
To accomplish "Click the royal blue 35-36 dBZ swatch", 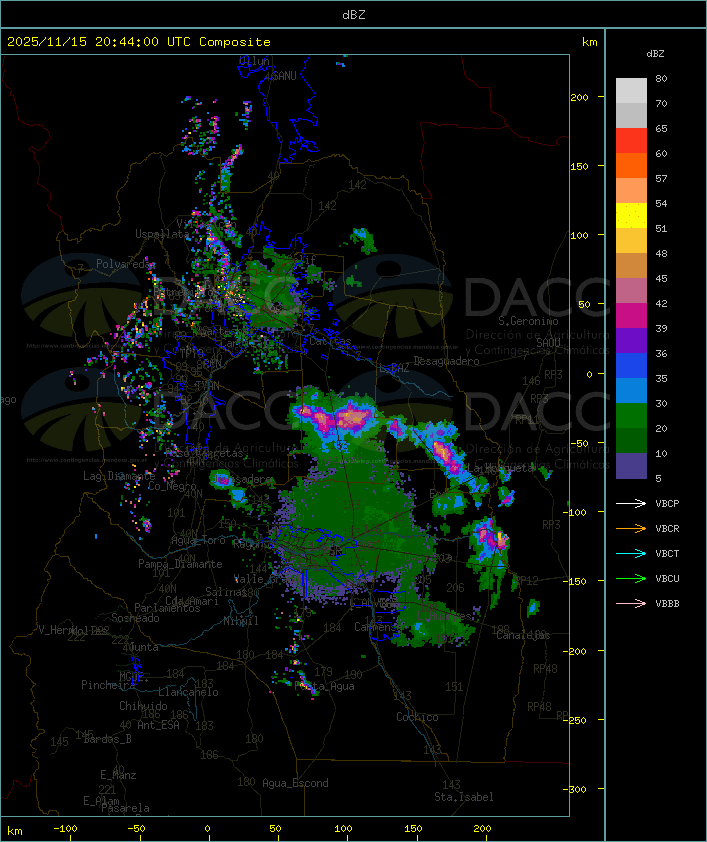I will (631, 366).
